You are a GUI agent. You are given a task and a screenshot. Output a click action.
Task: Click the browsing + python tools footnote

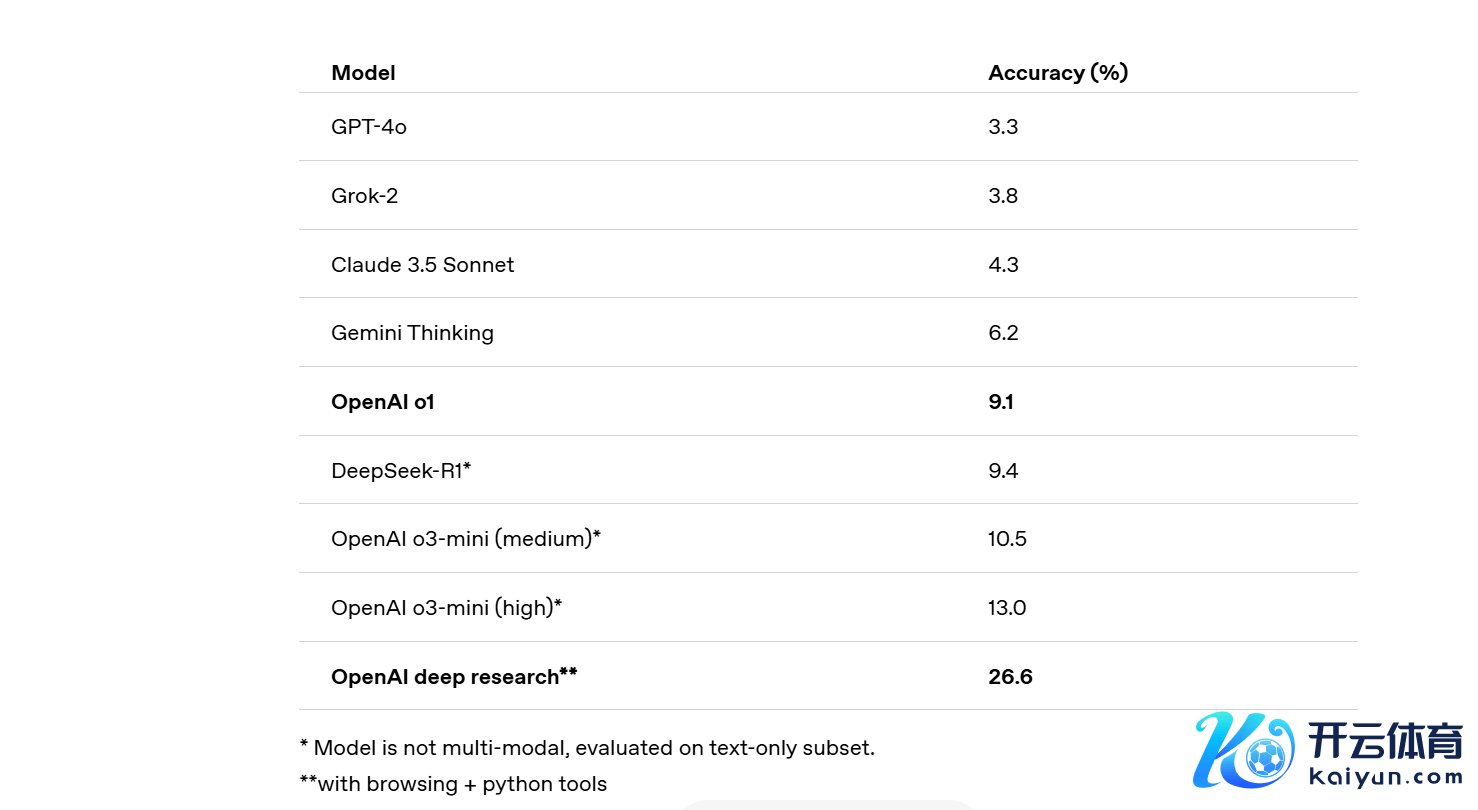pyautogui.click(x=453, y=784)
